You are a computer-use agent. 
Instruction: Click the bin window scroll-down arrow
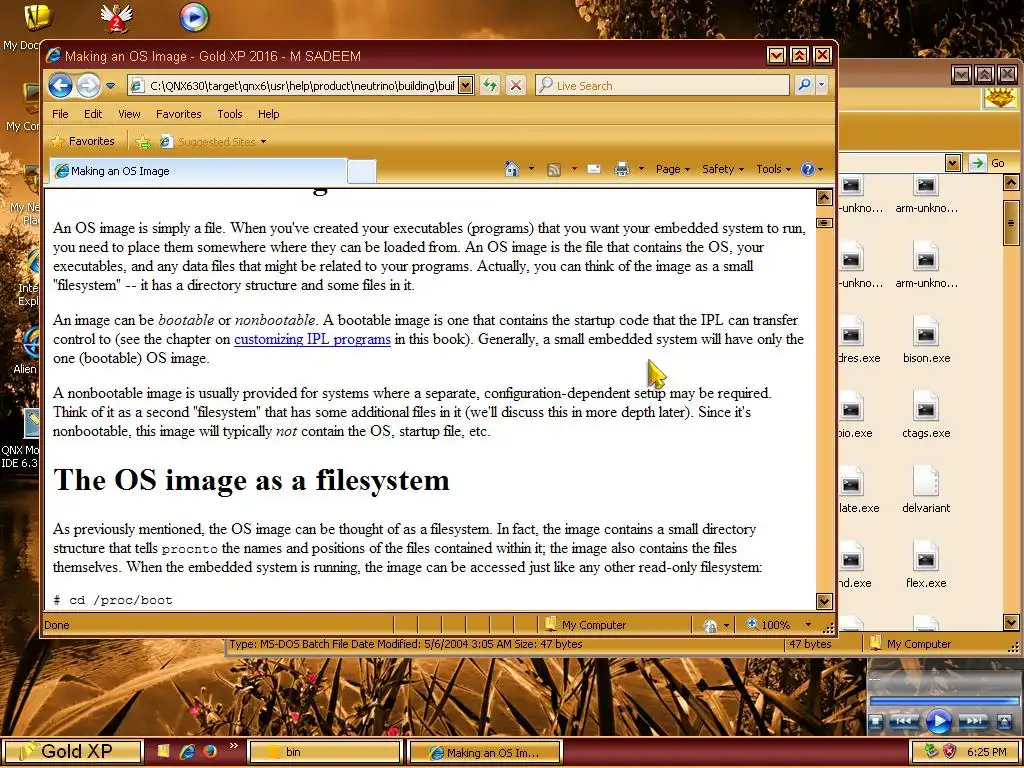pyautogui.click(x=1011, y=622)
